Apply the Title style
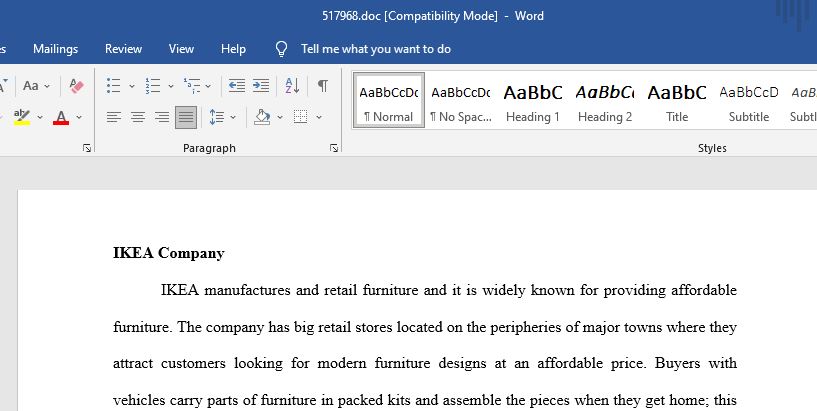 pyautogui.click(x=676, y=101)
